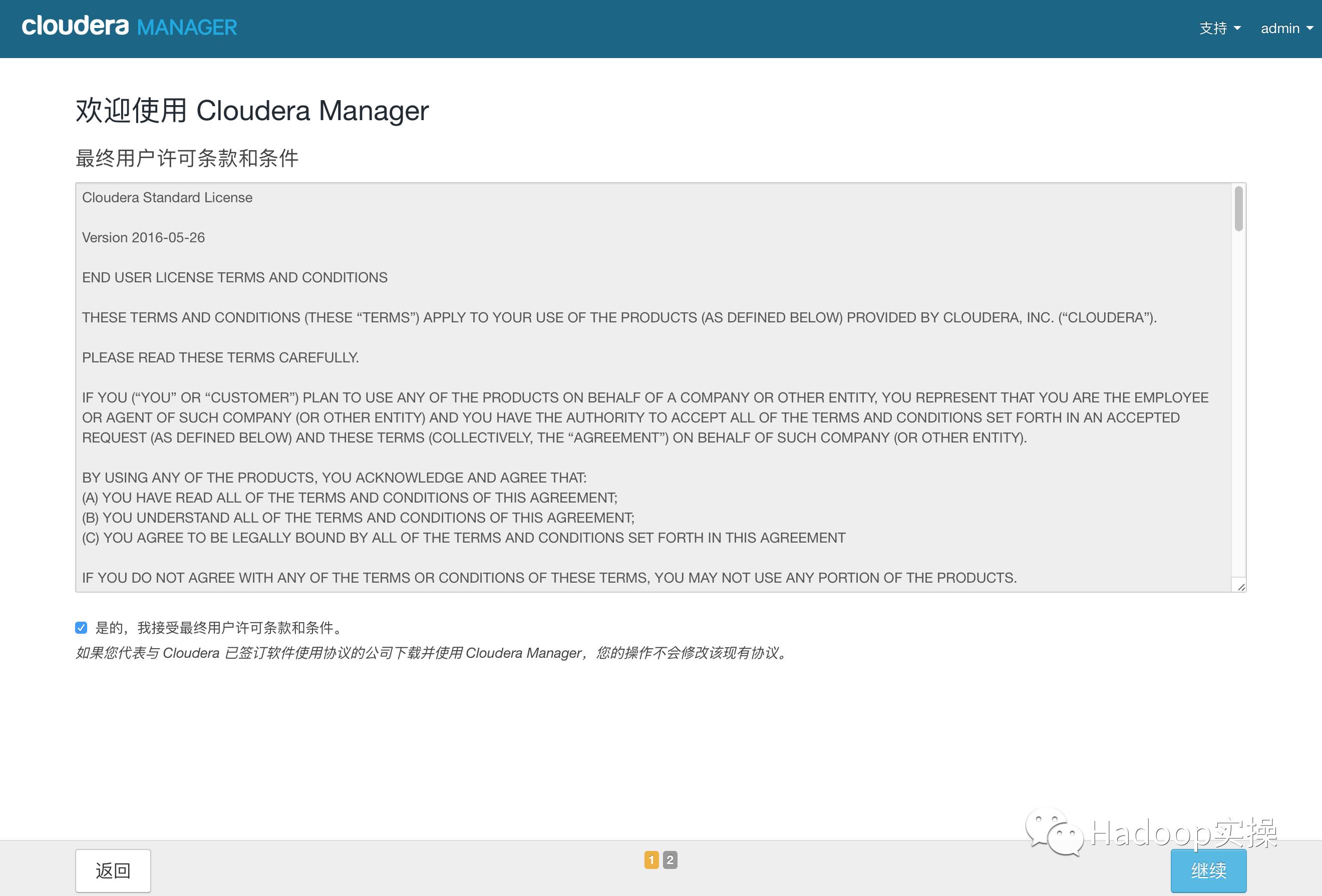Click the Cloudera Standard License line

click(x=167, y=197)
